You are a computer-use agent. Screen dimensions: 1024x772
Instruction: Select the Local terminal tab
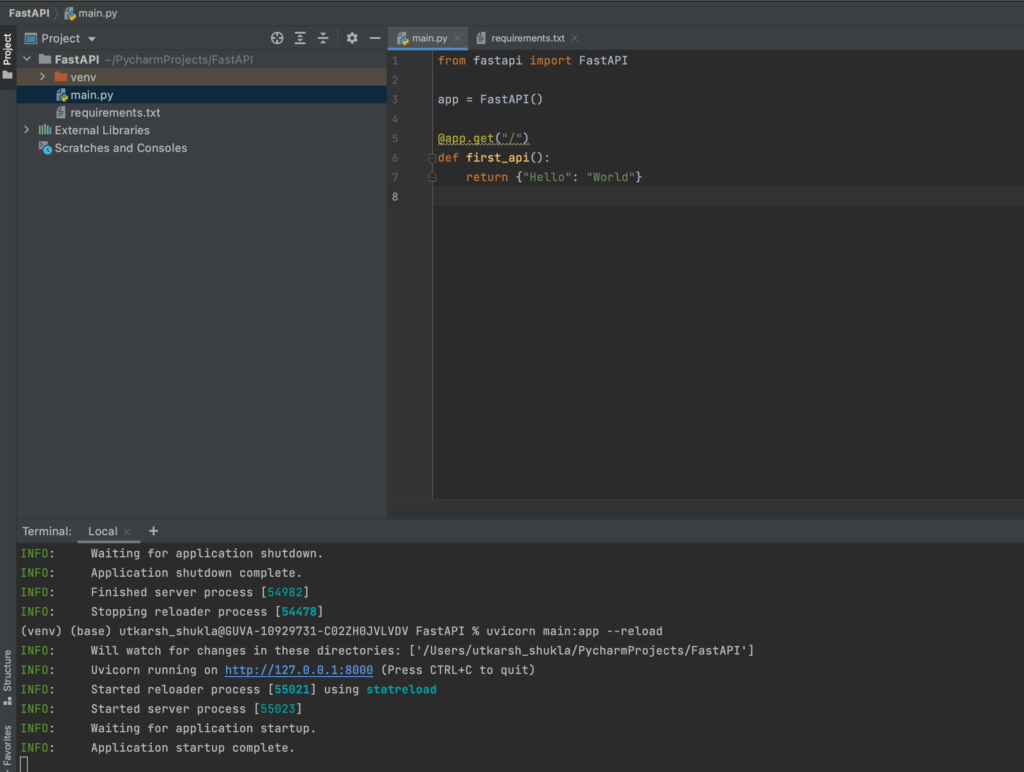(x=102, y=531)
